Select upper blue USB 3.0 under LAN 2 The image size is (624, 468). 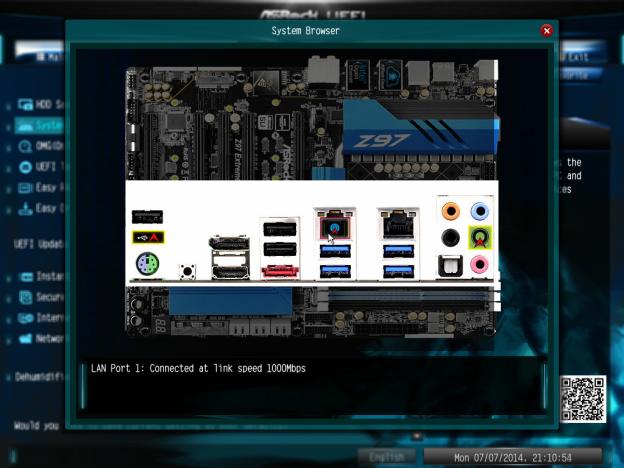tap(398, 251)
